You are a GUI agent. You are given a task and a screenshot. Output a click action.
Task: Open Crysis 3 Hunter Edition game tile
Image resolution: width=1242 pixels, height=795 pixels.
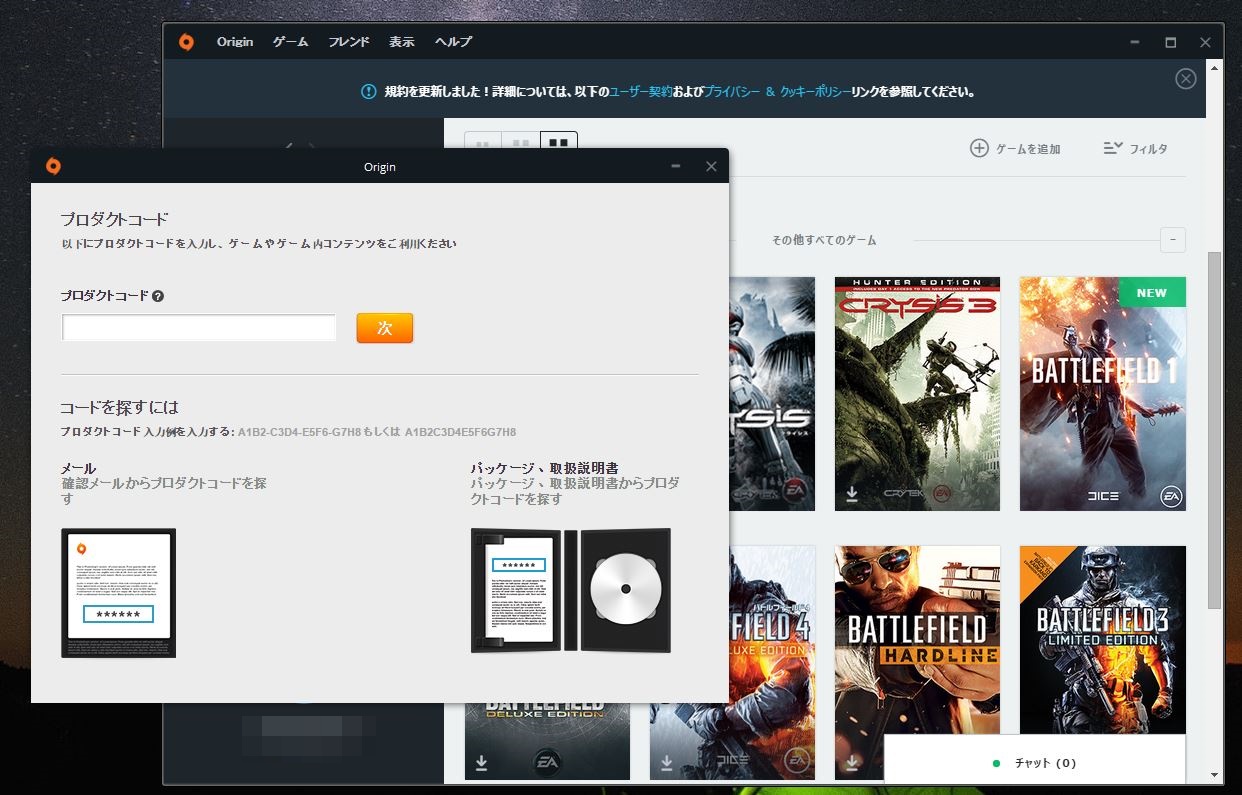click(x=917, y=394)
